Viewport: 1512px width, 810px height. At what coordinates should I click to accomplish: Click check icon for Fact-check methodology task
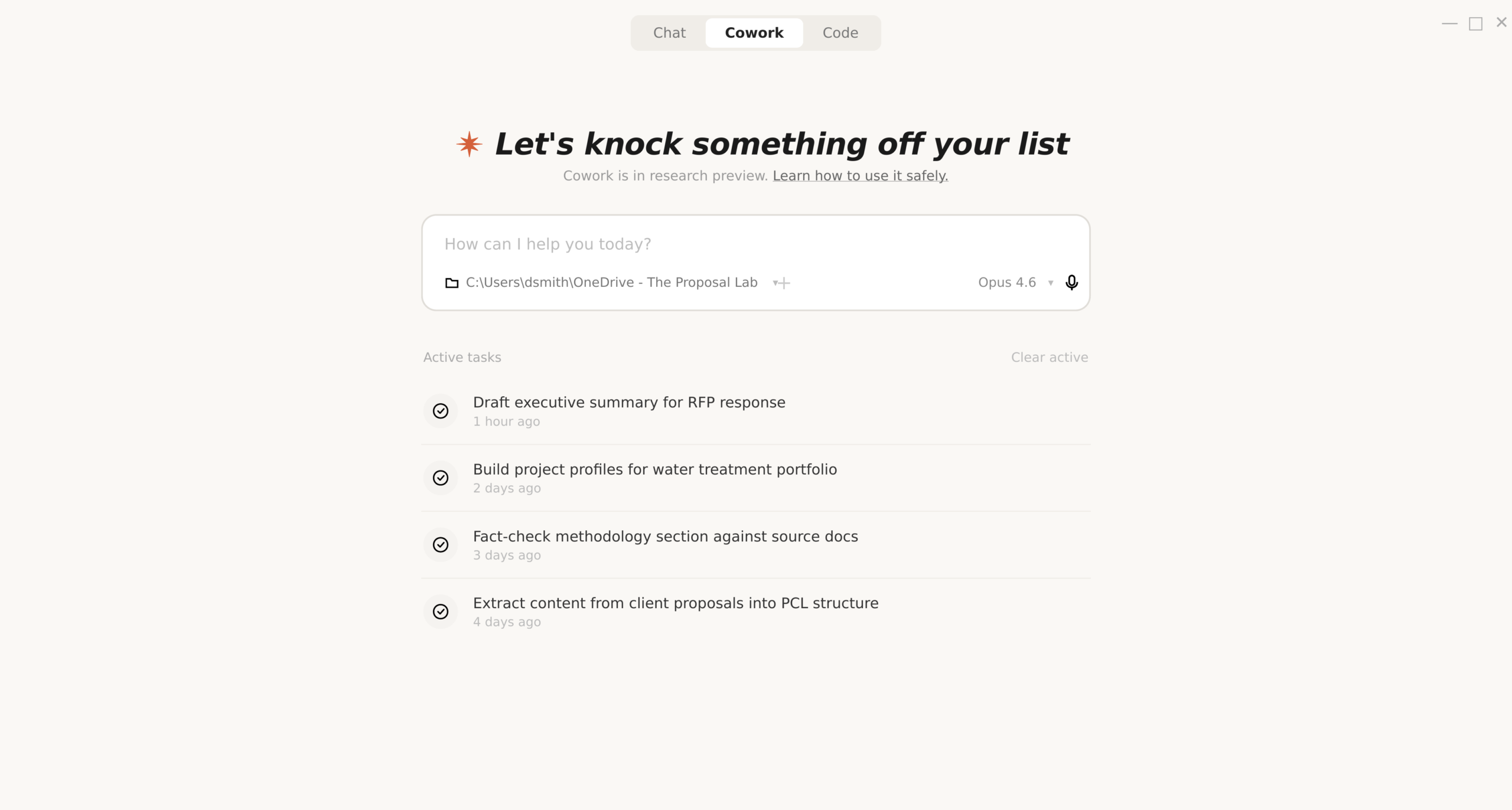click(x=441, y=544)
